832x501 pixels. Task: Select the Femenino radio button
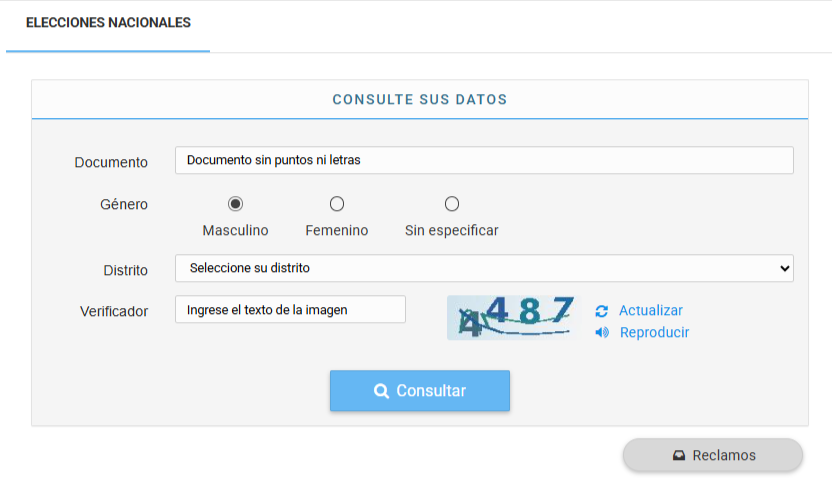(x=337, y=204)
